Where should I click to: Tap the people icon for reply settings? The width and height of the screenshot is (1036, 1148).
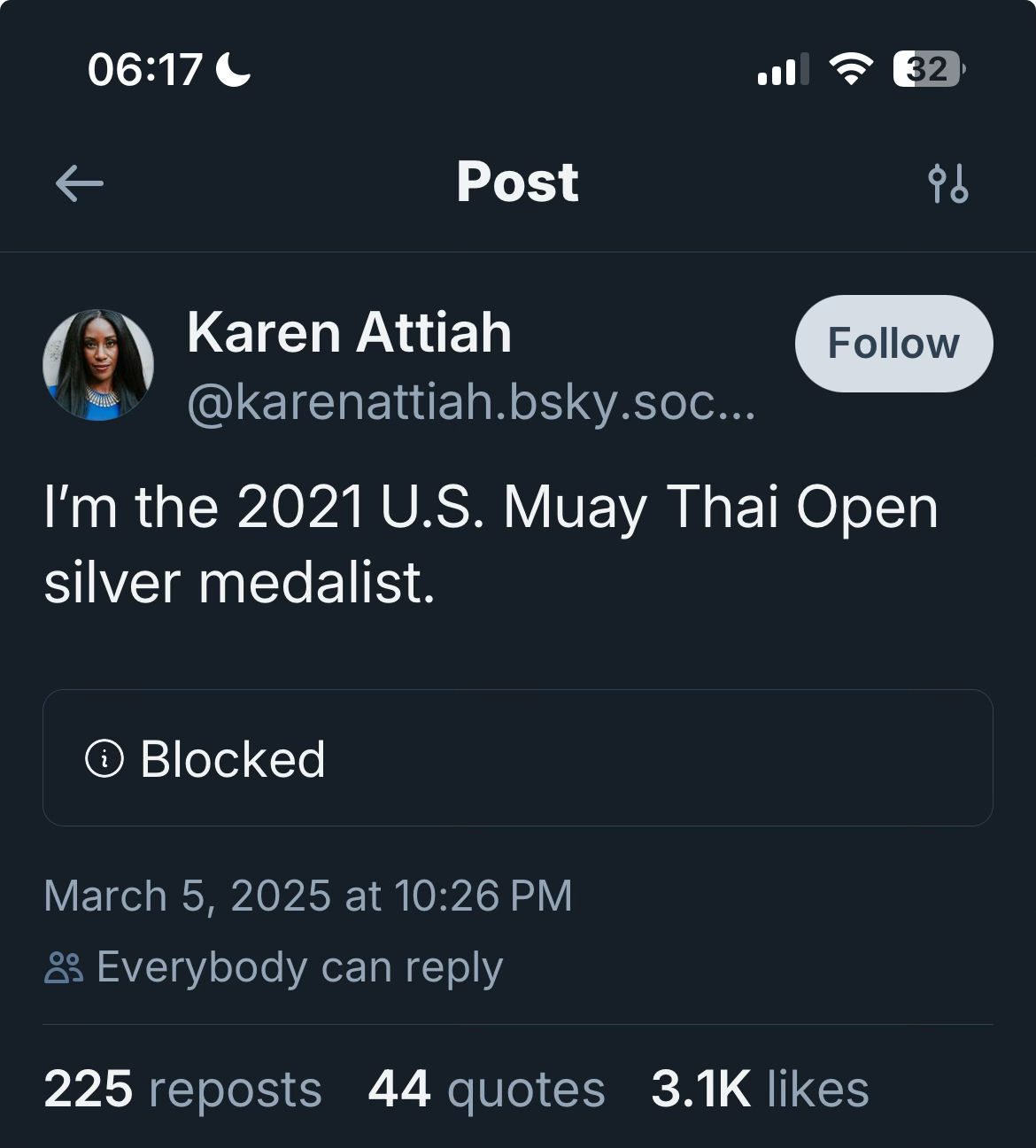coord(64,968)
